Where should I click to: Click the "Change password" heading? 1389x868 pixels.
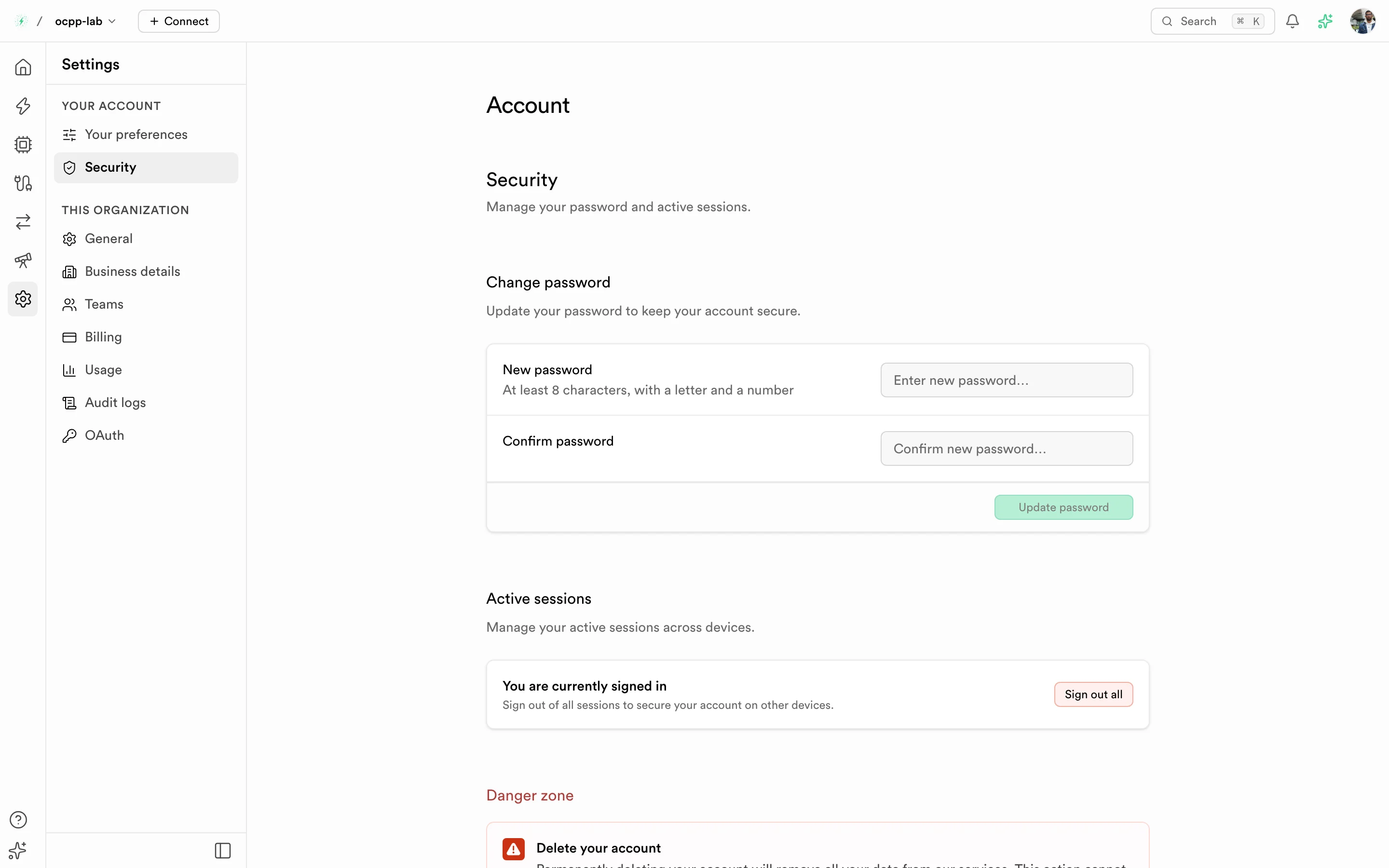point(548,283)
